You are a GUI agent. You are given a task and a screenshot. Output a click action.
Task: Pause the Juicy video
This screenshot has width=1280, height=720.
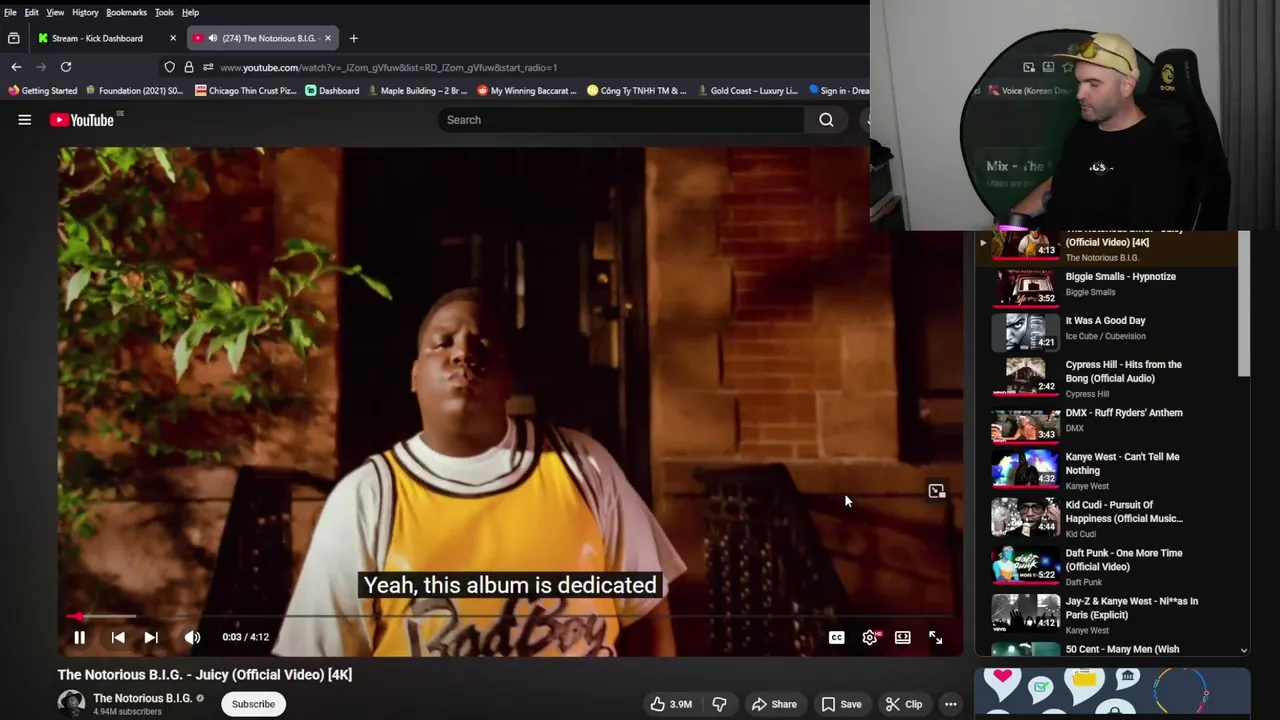pyautogui.click(x=79, y=637)
